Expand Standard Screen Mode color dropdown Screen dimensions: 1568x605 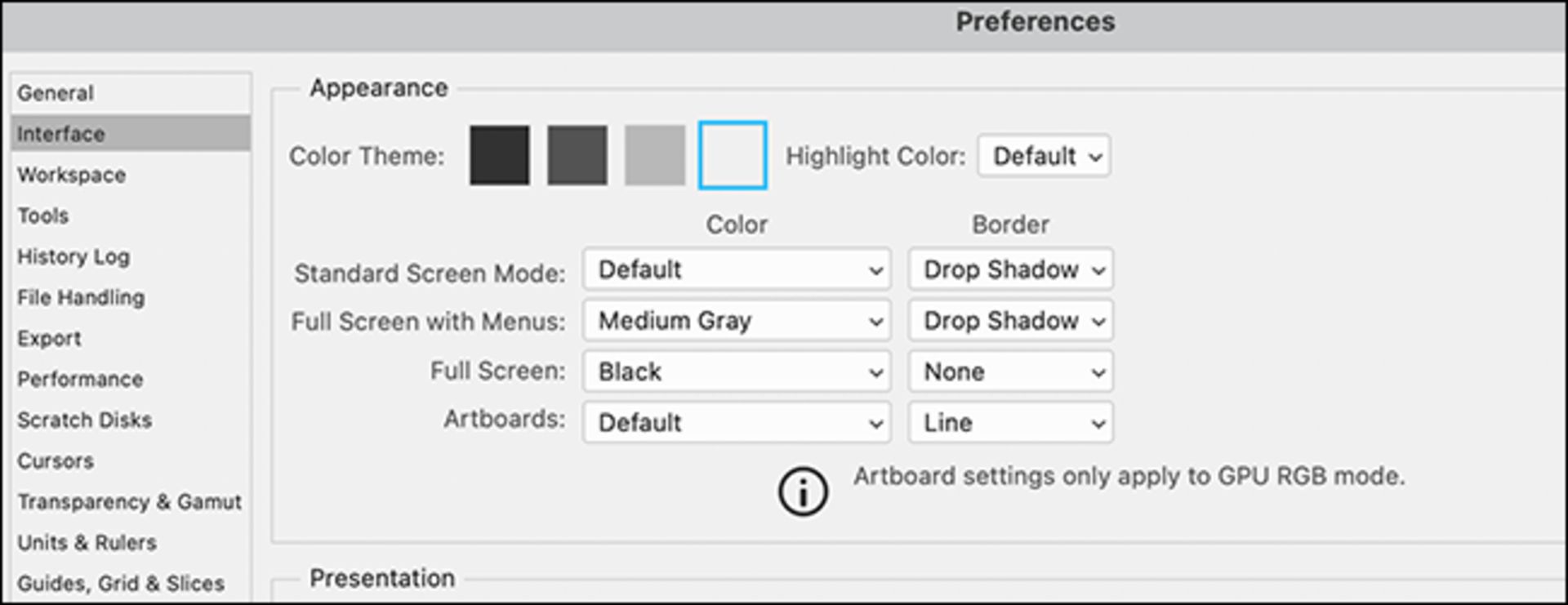pos(736,269)
